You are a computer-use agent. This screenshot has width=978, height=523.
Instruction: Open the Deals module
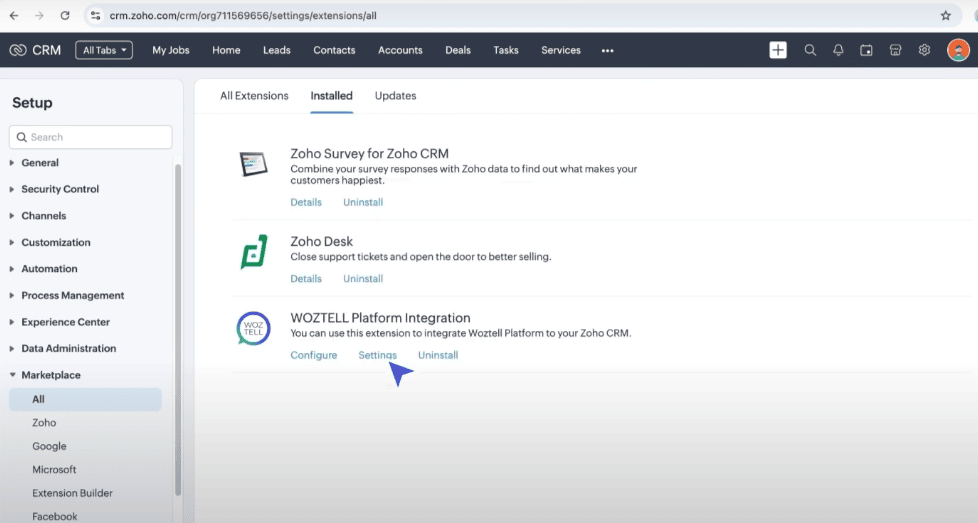pos(458,50)
